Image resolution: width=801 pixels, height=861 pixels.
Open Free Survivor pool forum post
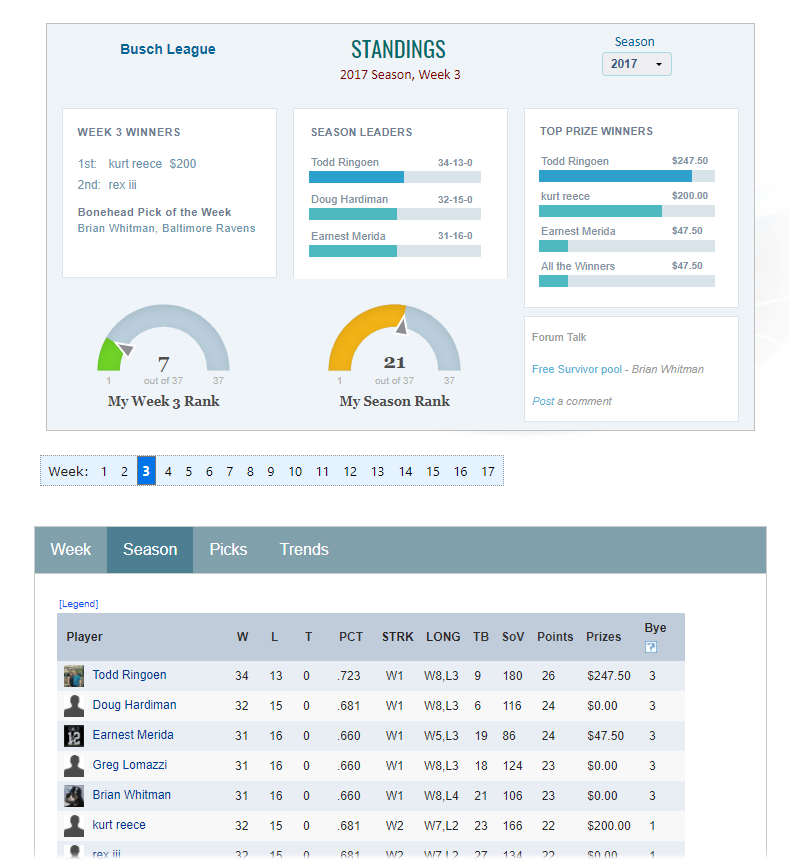coord(576,370)
